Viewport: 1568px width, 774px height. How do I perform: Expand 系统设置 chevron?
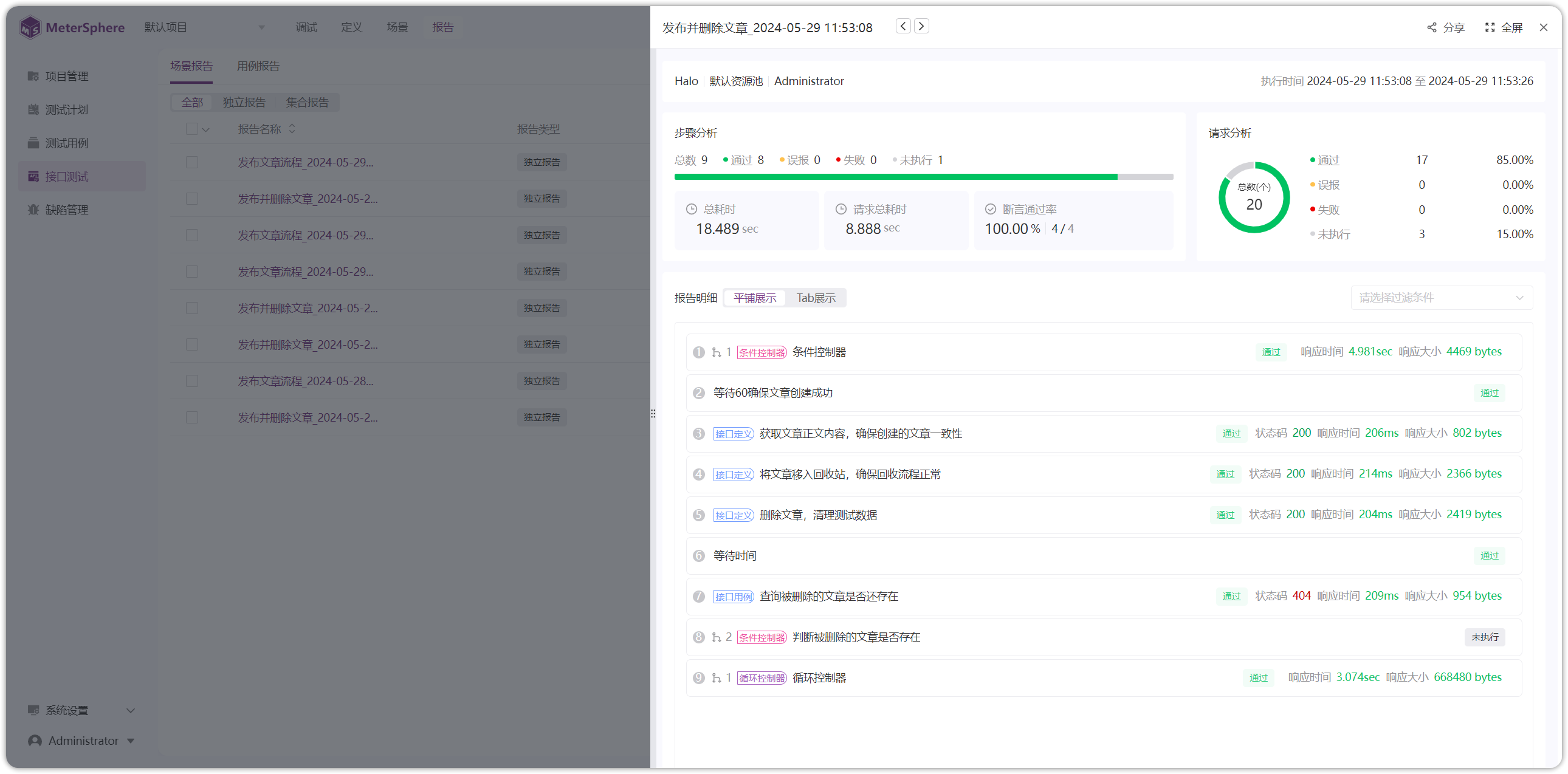click(130, 711)
